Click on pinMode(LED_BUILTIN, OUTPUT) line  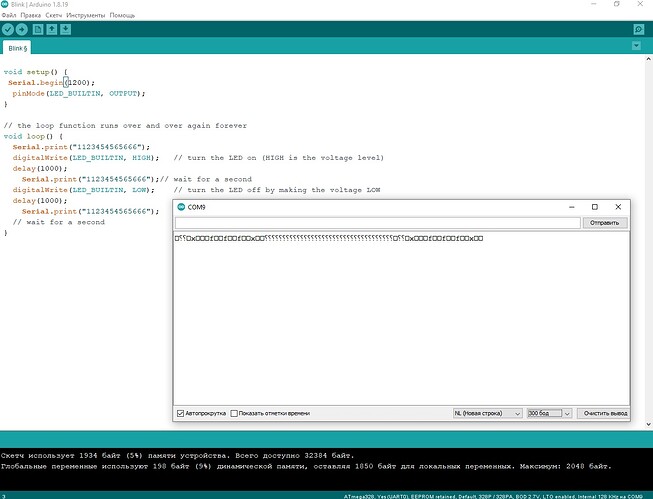click(x=79, y=93)
